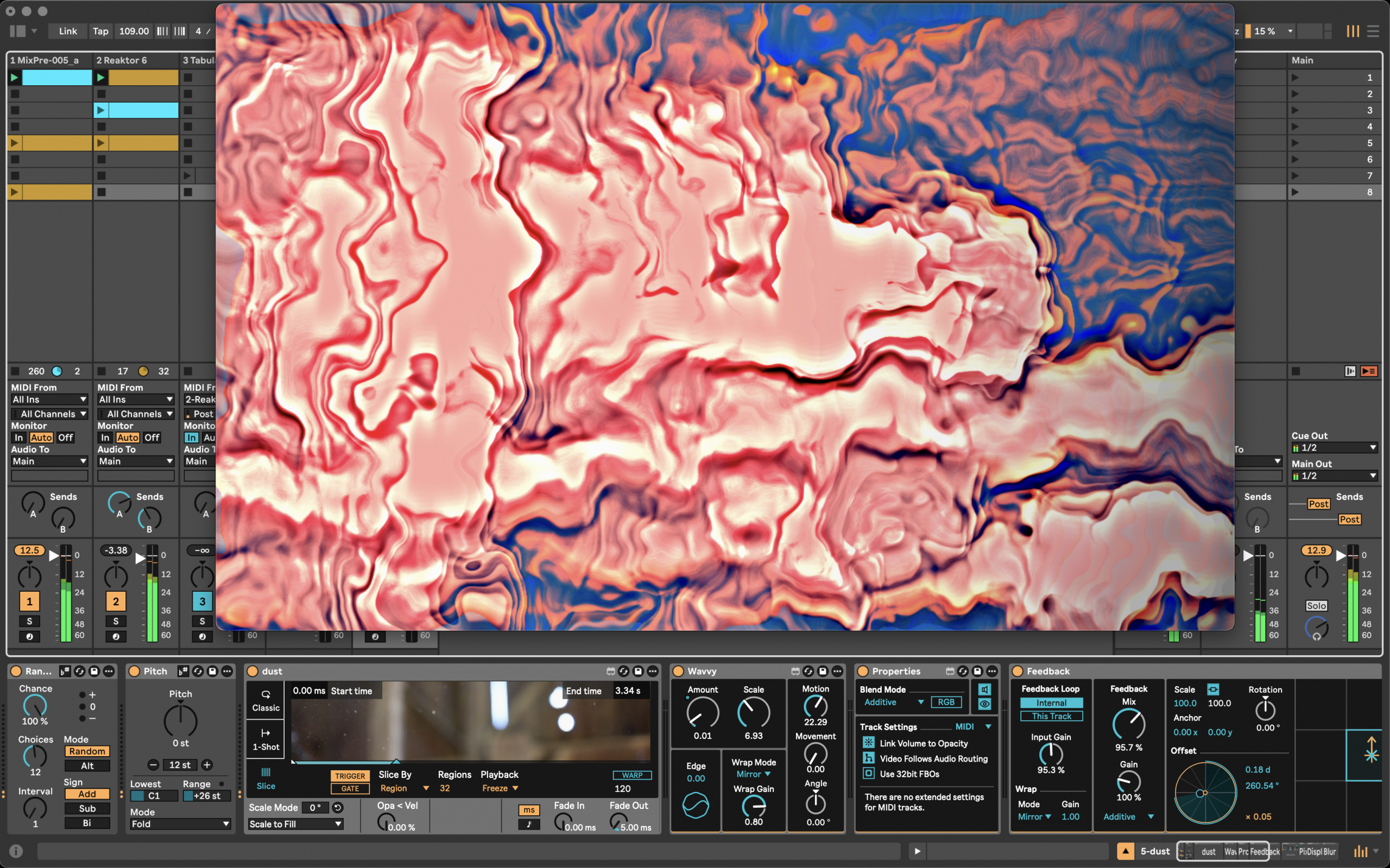Viewport: 1390px width, 868px height.
Task: Toggle the WARP button in dust
Action: [x=631, y=775]
